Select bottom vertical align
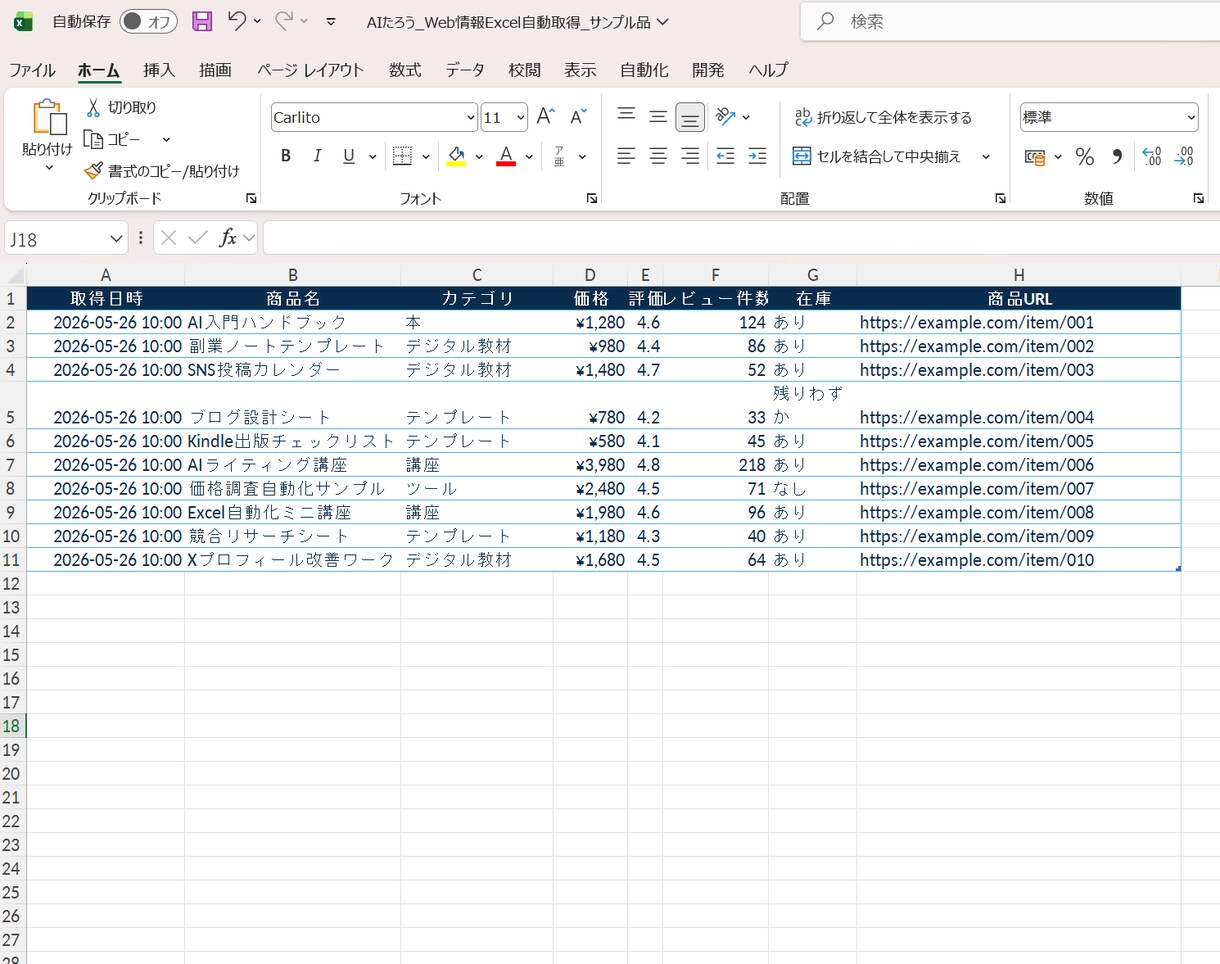The height and width of the screenshot is (964, 1220). (x=690, y=117)
